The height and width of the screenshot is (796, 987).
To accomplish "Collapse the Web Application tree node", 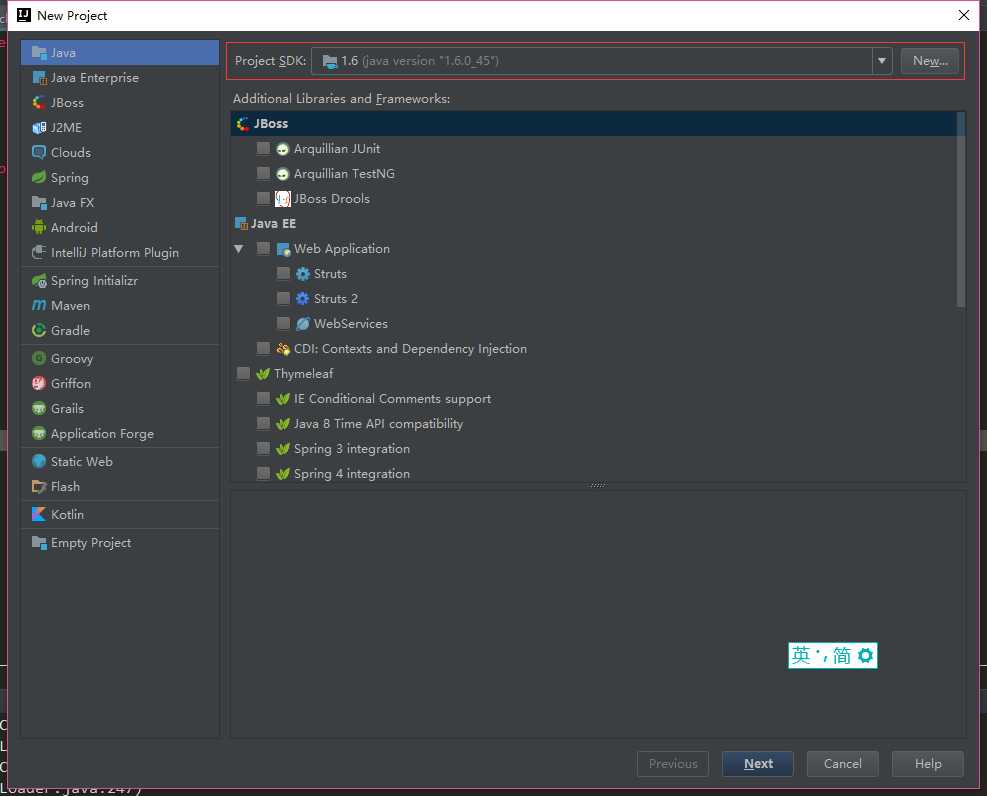I will pyautogui.click(x=239, y=249).
